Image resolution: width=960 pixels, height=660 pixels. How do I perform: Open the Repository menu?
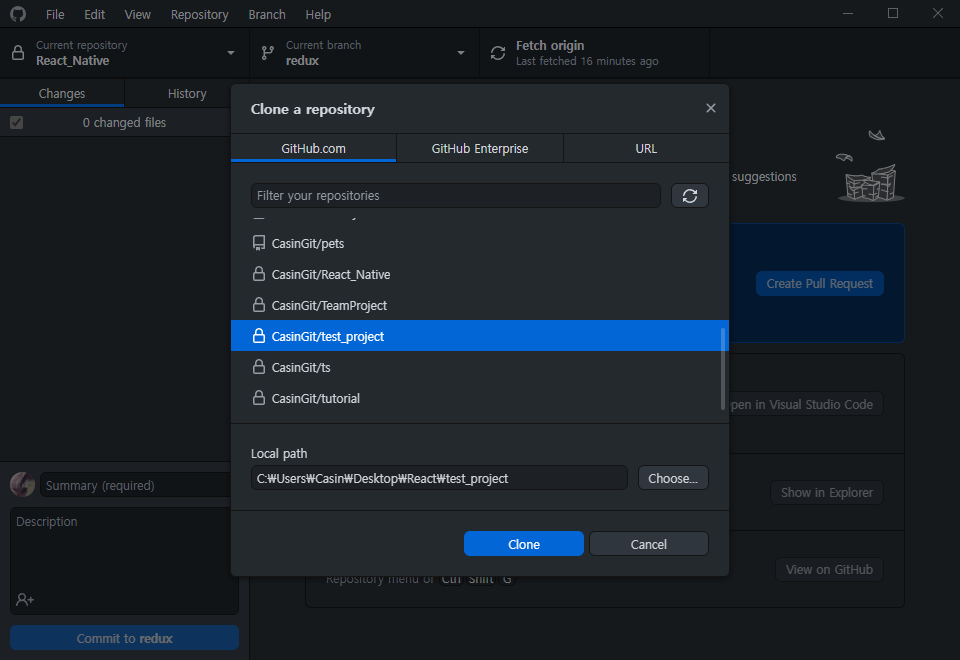(199, 14)
